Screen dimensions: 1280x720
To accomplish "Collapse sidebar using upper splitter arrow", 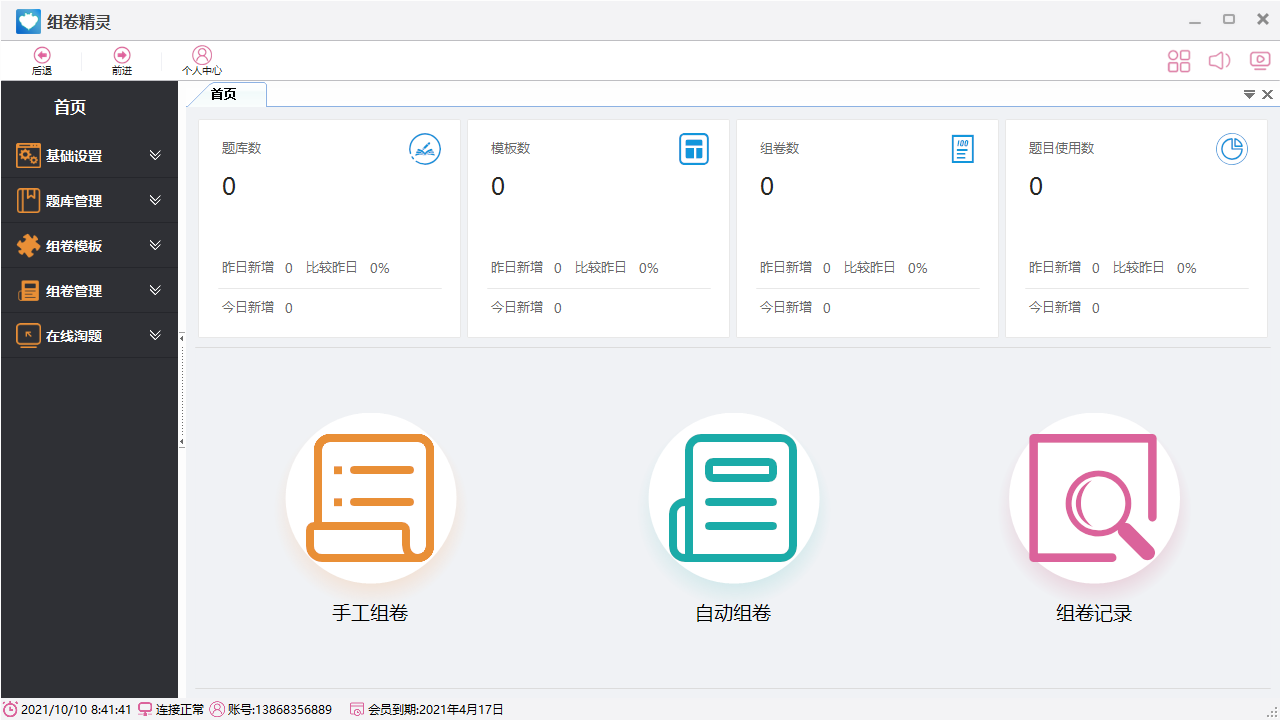I will click(181, 339).
